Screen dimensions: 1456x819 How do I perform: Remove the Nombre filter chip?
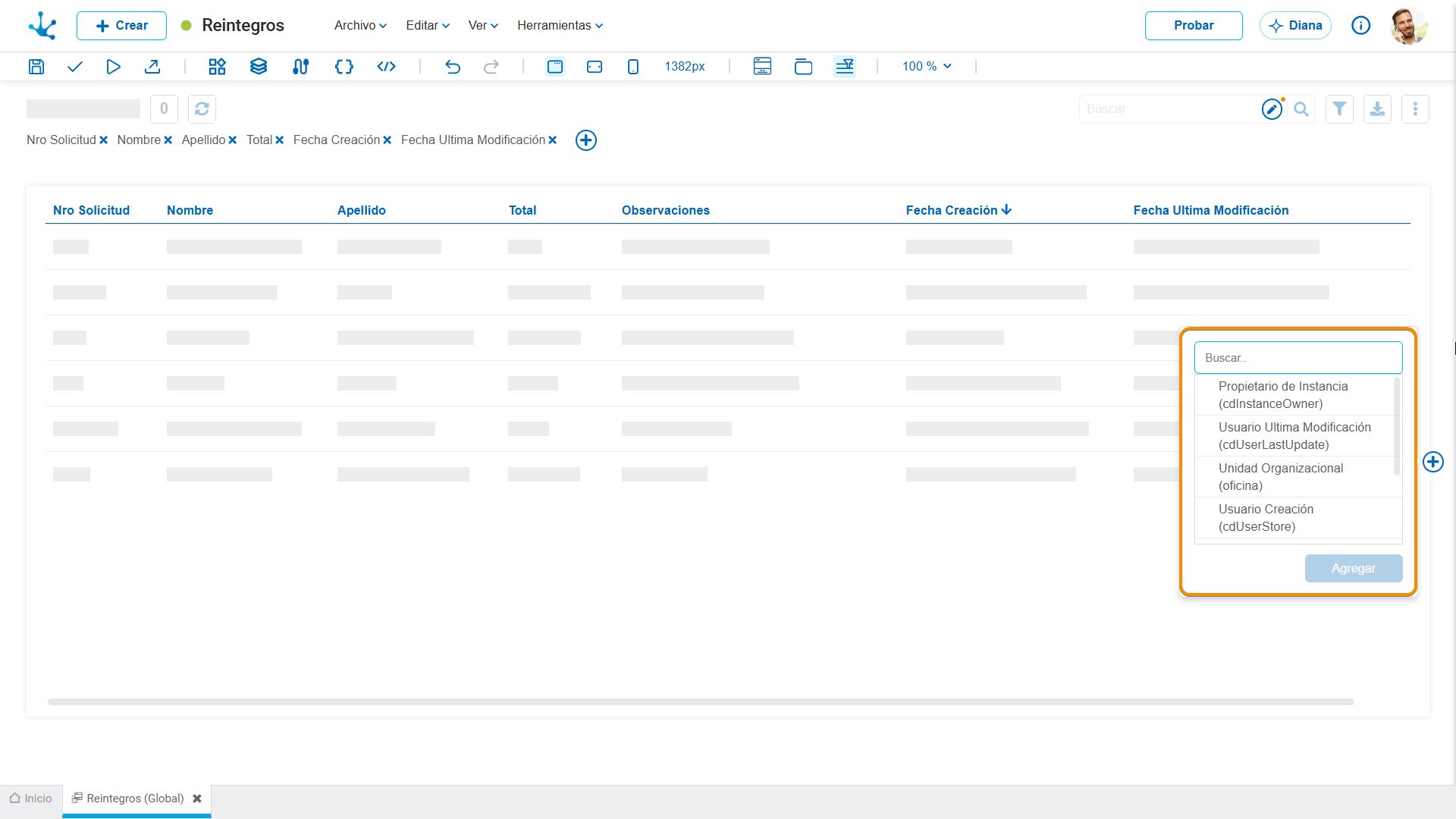point(168,140)
